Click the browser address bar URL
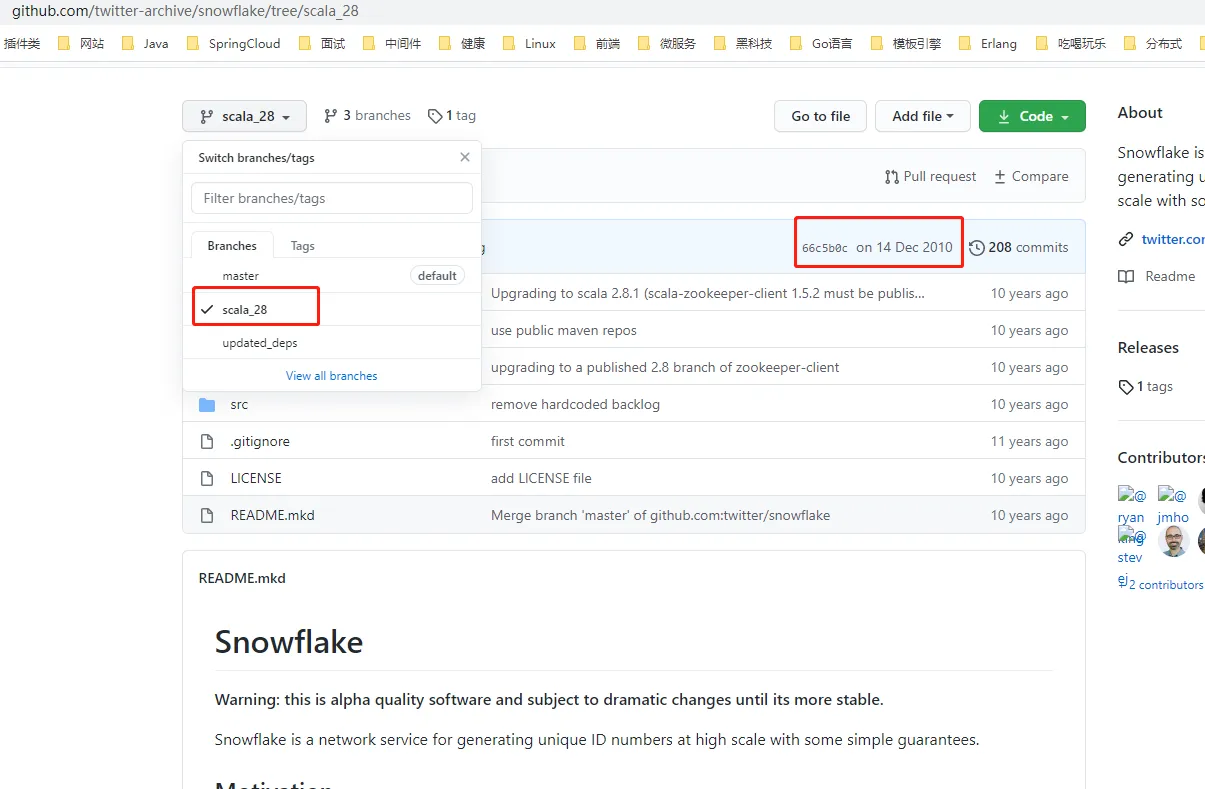 tap(185, 11)
